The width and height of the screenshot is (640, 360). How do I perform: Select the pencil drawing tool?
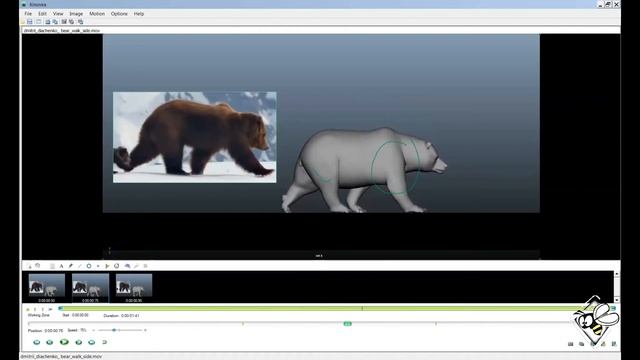coord(71,266)
